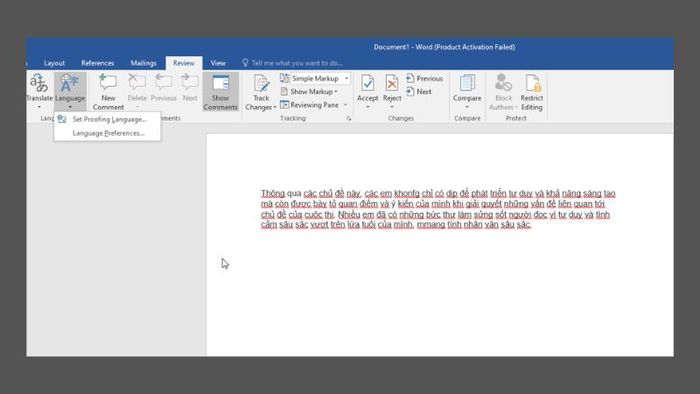Expand the Translate dropdown arrow
This screenshot has width=700, height=394.
pos(39,107)
